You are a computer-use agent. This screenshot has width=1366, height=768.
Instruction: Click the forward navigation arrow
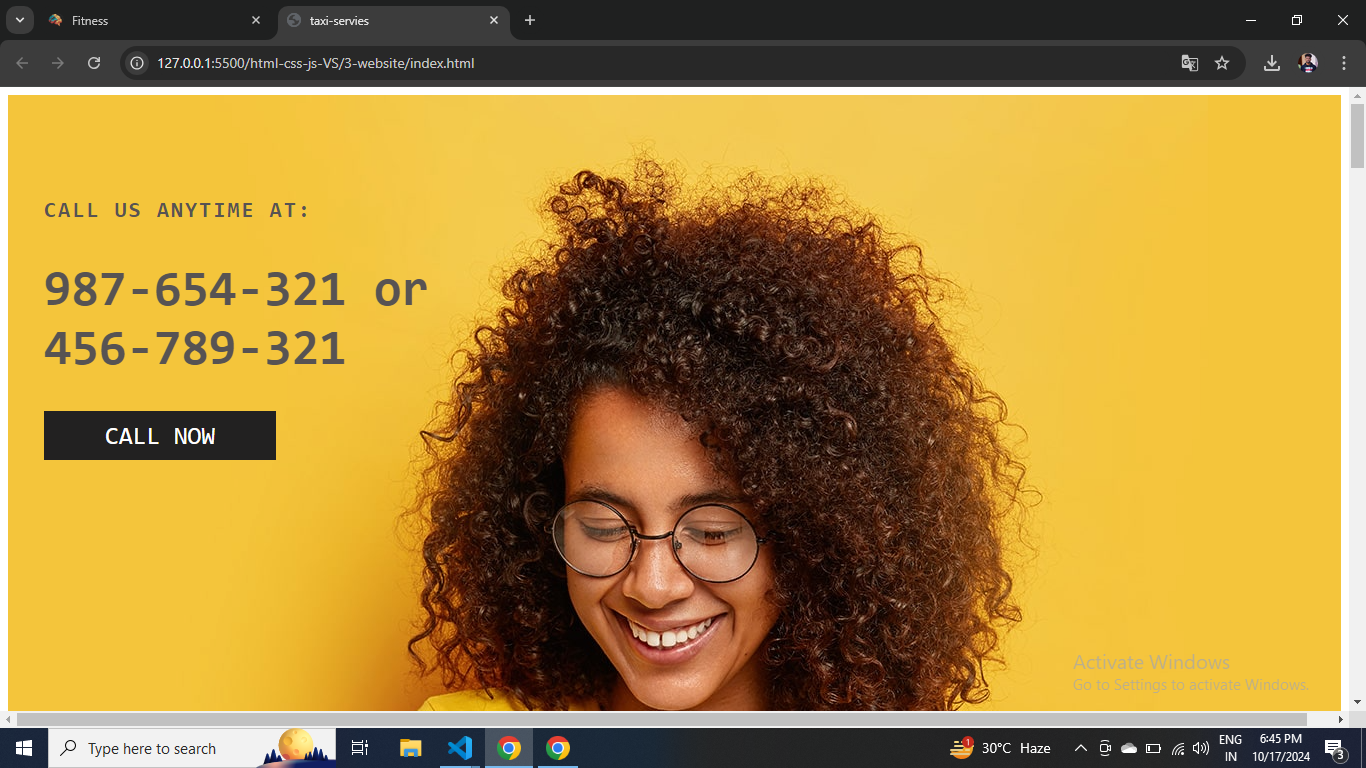tap(58, 63)
